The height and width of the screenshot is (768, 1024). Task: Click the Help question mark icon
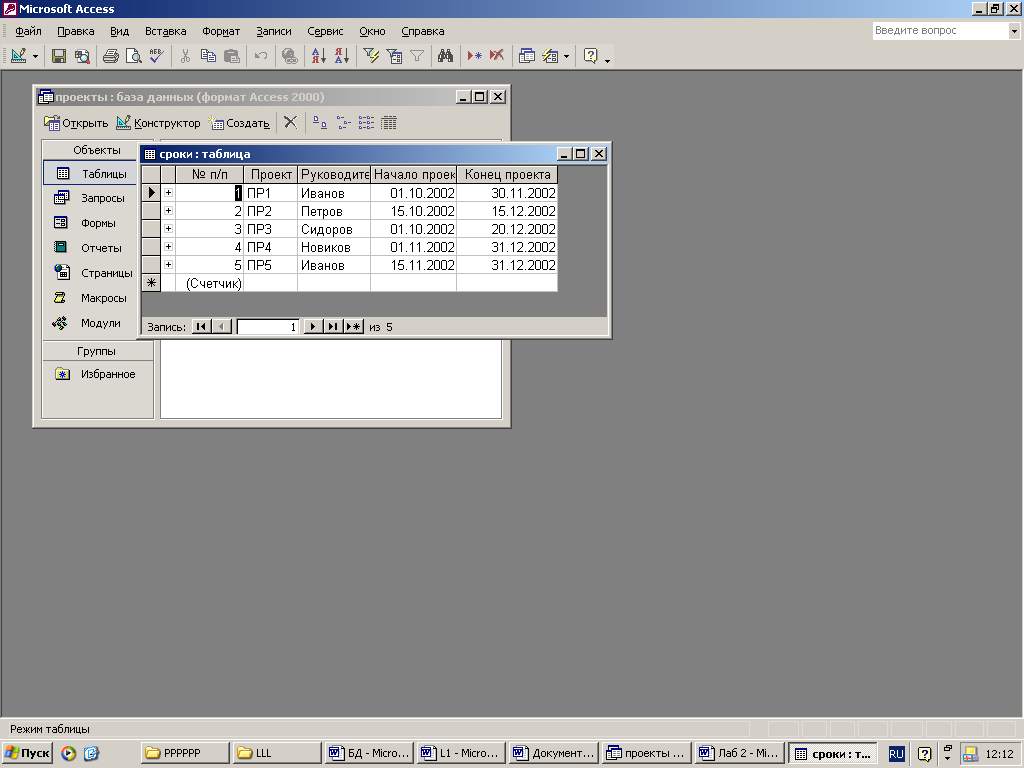pos(590,56)
